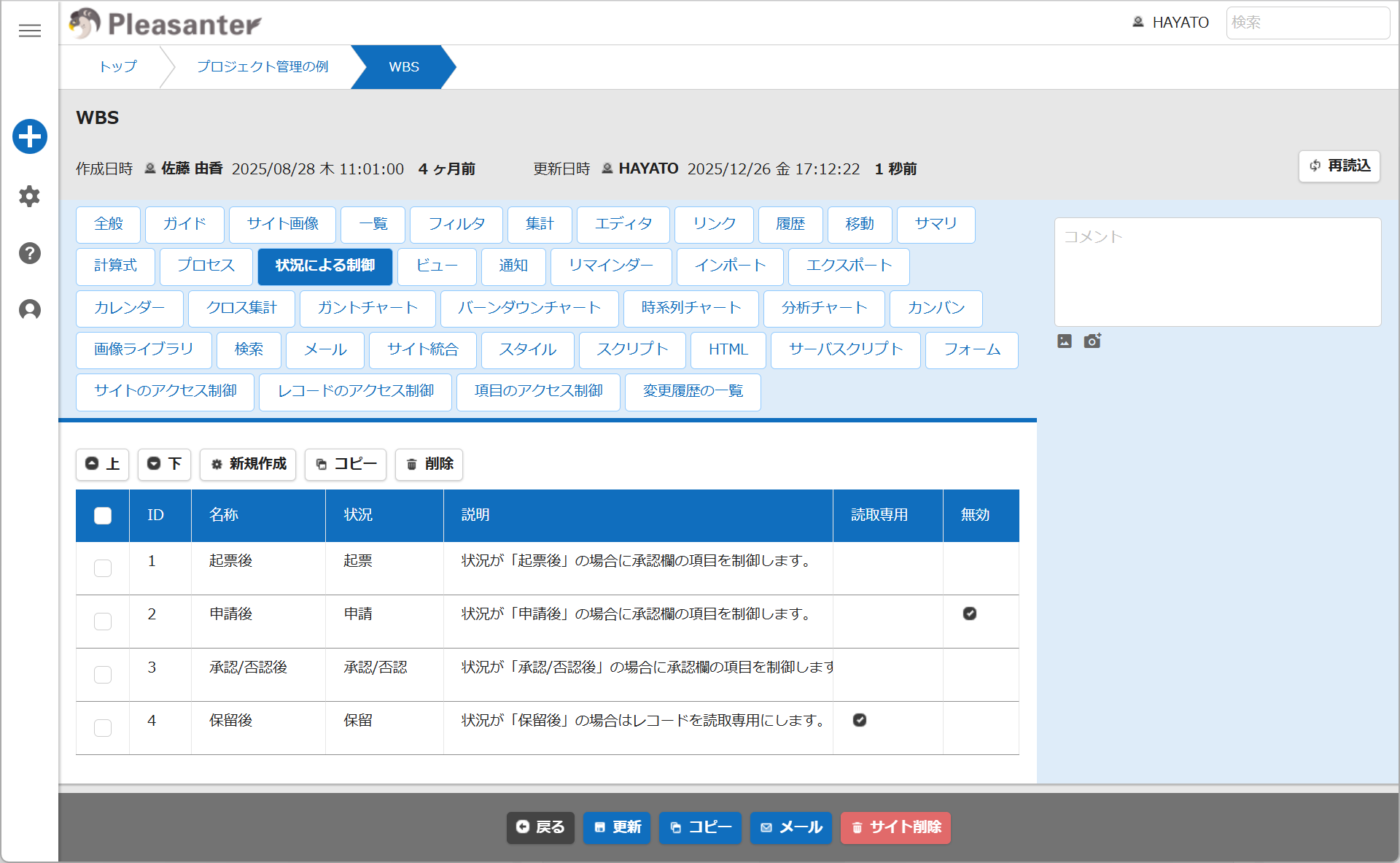Open the プロセス tab
This screenshot has height=863, width=1400.
(x=206, y=266)
